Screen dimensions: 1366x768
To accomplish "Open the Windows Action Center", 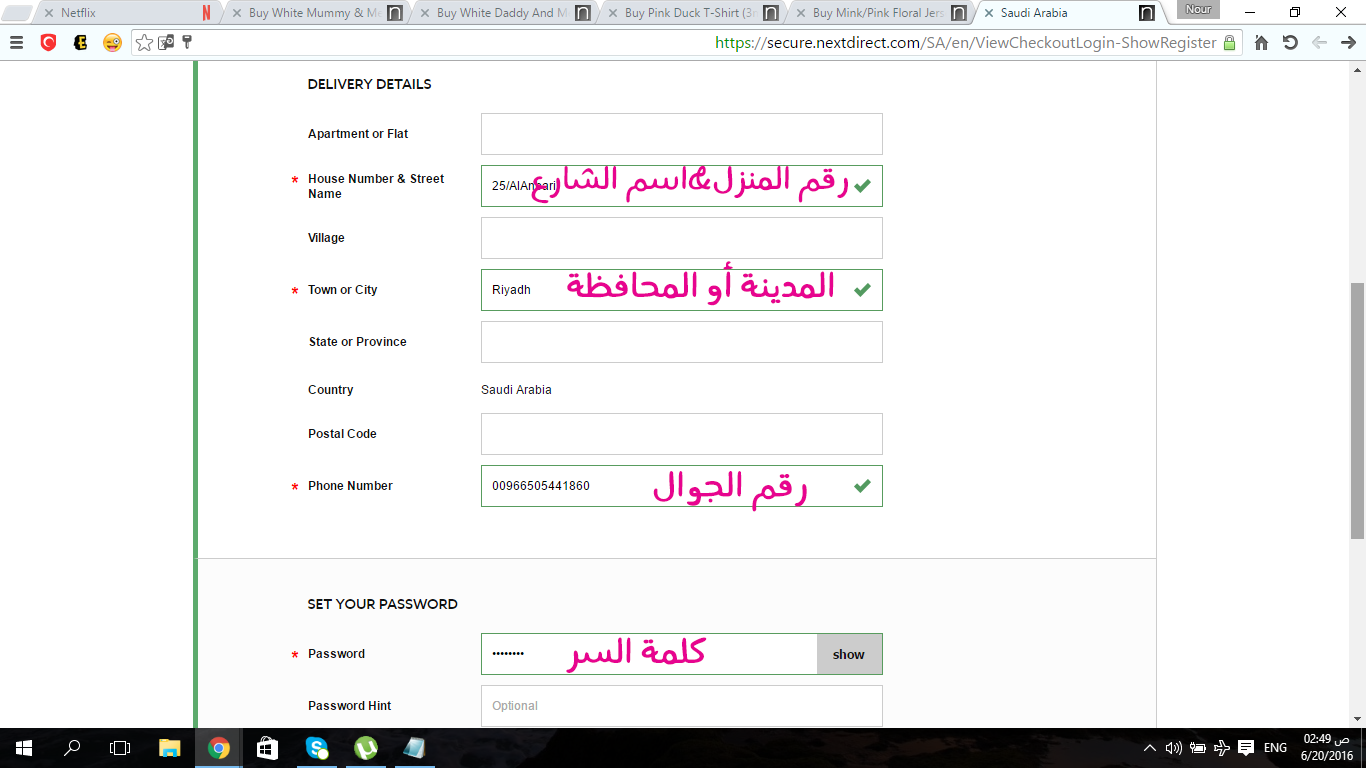I will point(1245,748).
